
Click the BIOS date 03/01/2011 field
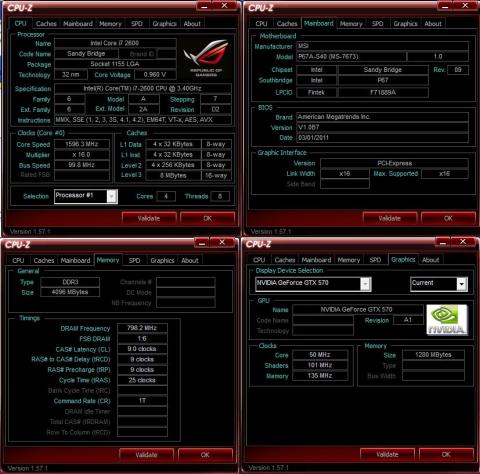click(x=382, y=137)
